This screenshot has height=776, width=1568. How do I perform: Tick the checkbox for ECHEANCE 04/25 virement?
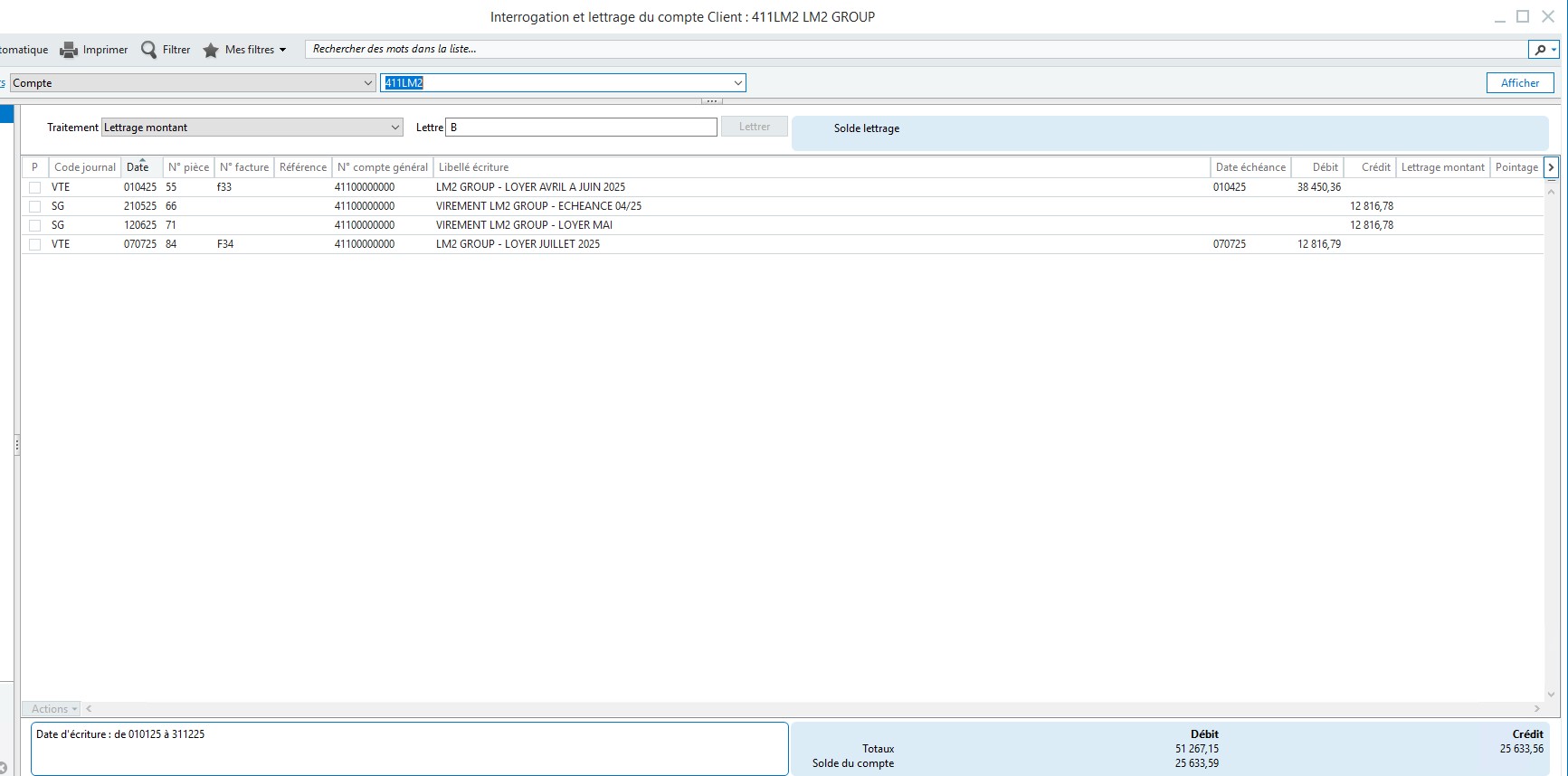[35, 206]
